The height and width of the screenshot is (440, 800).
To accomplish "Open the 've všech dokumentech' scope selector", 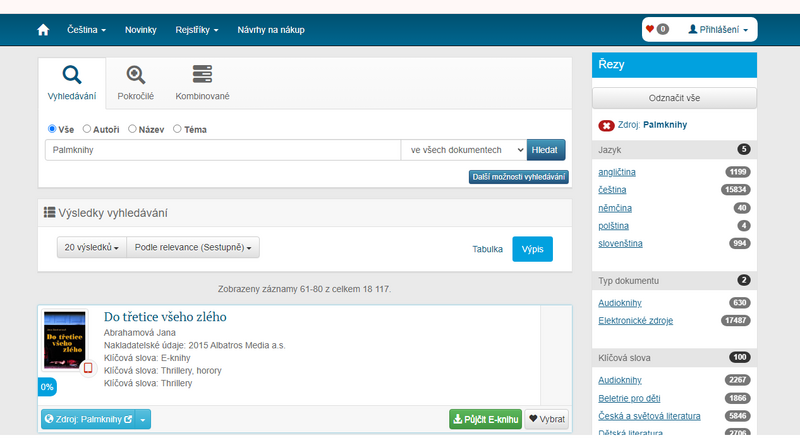I will tap(464, 150).
